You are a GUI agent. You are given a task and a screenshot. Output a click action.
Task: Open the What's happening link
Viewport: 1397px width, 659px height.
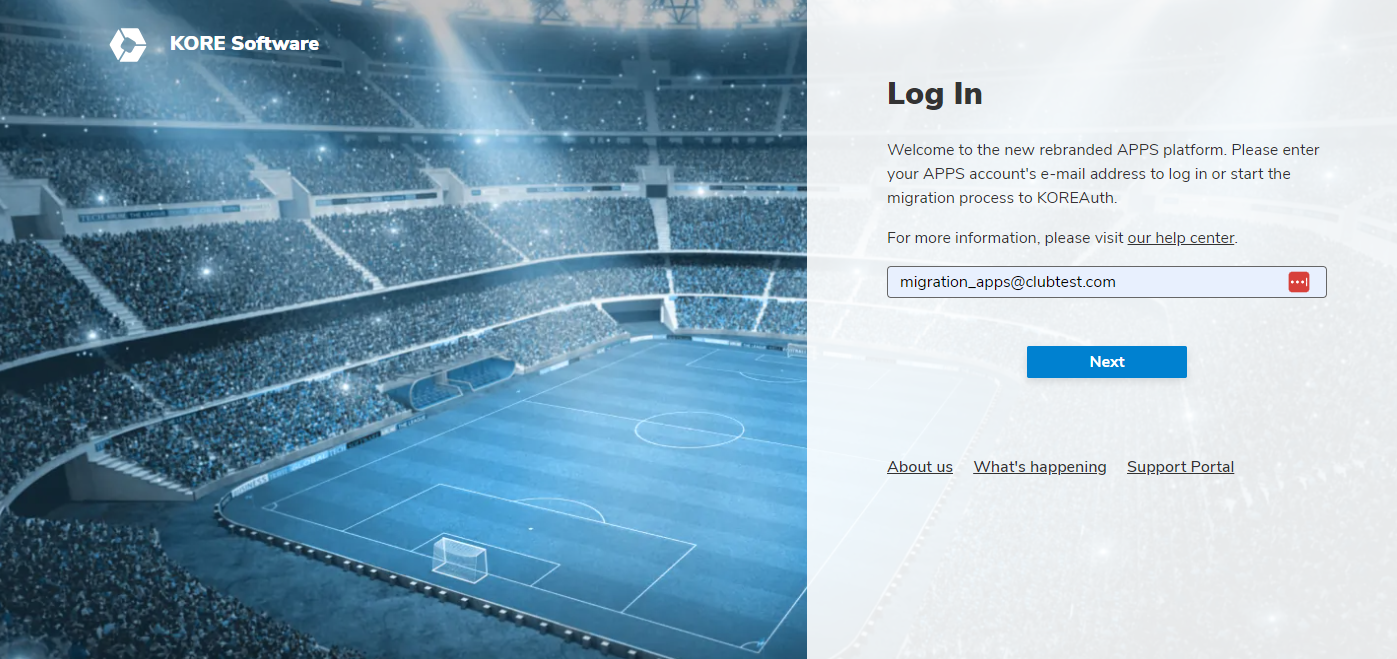1040,467
